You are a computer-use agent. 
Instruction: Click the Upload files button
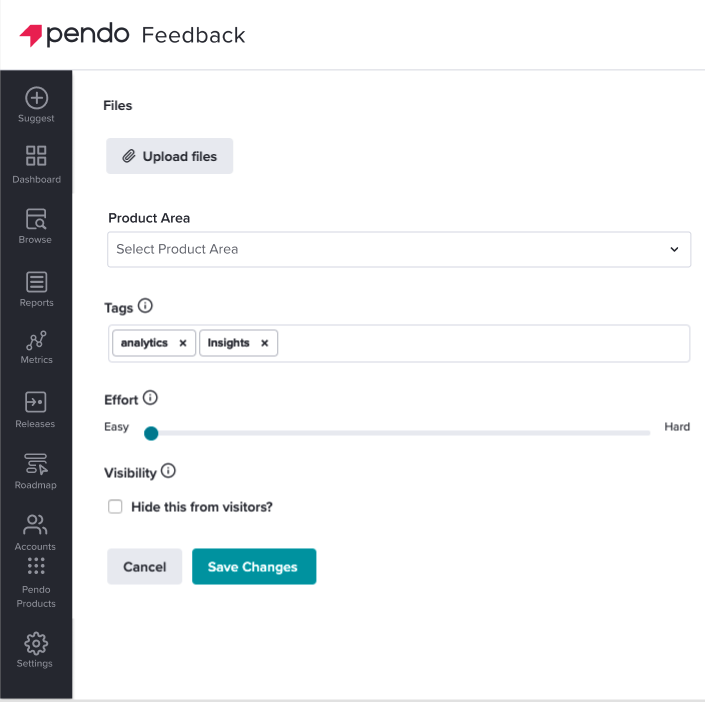coord(170,156)
